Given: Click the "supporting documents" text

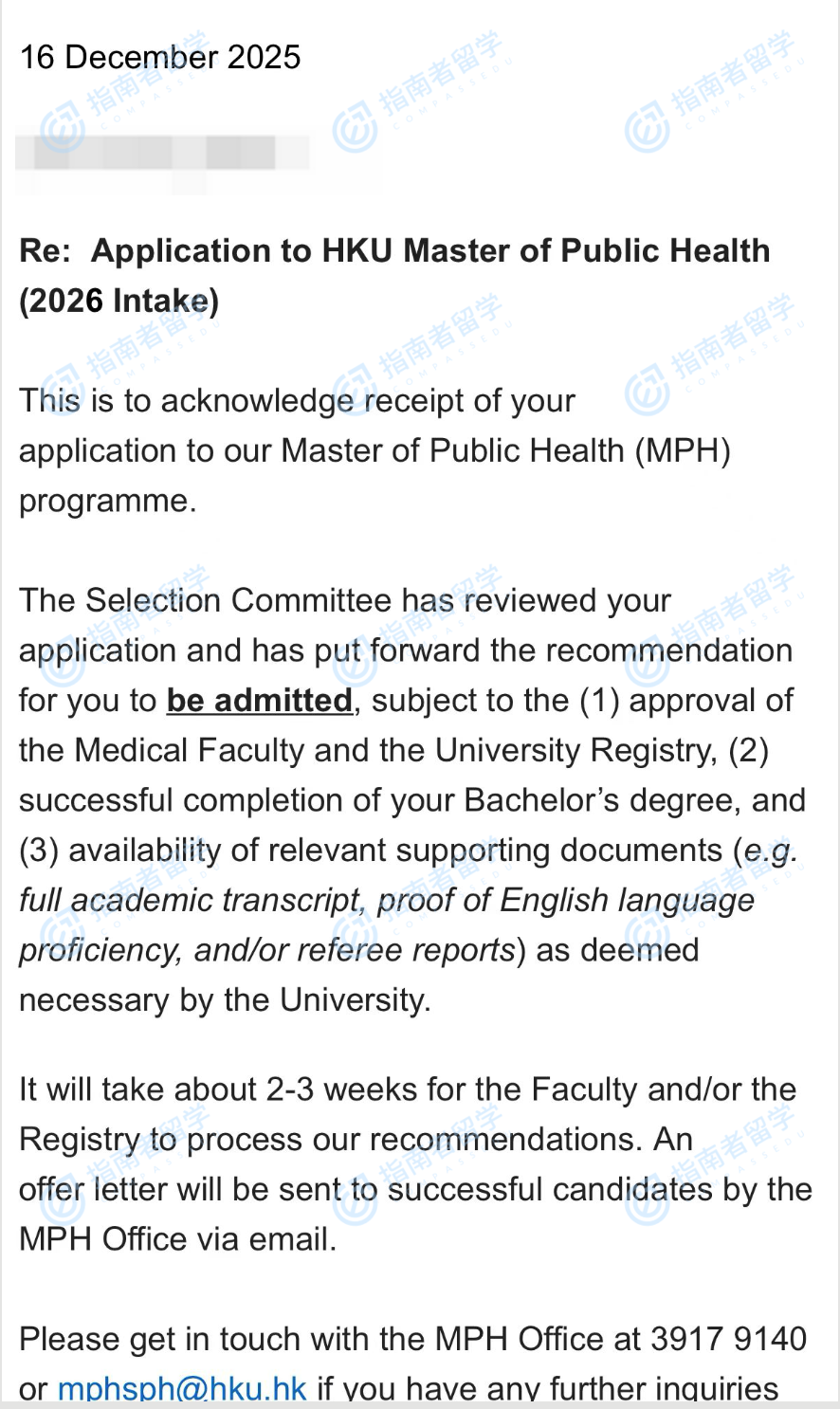Looking at the screenshot, I should click(559, 850).
